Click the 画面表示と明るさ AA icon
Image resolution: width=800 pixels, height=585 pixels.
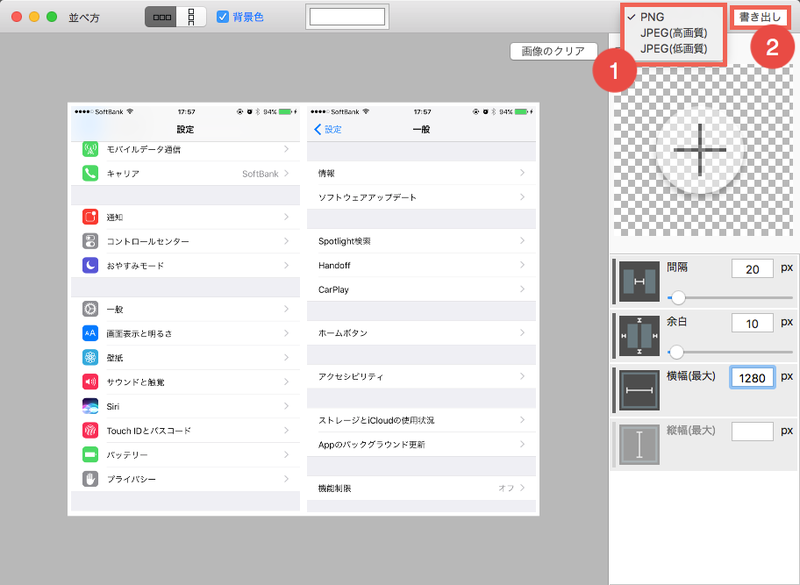coord(90,333)
